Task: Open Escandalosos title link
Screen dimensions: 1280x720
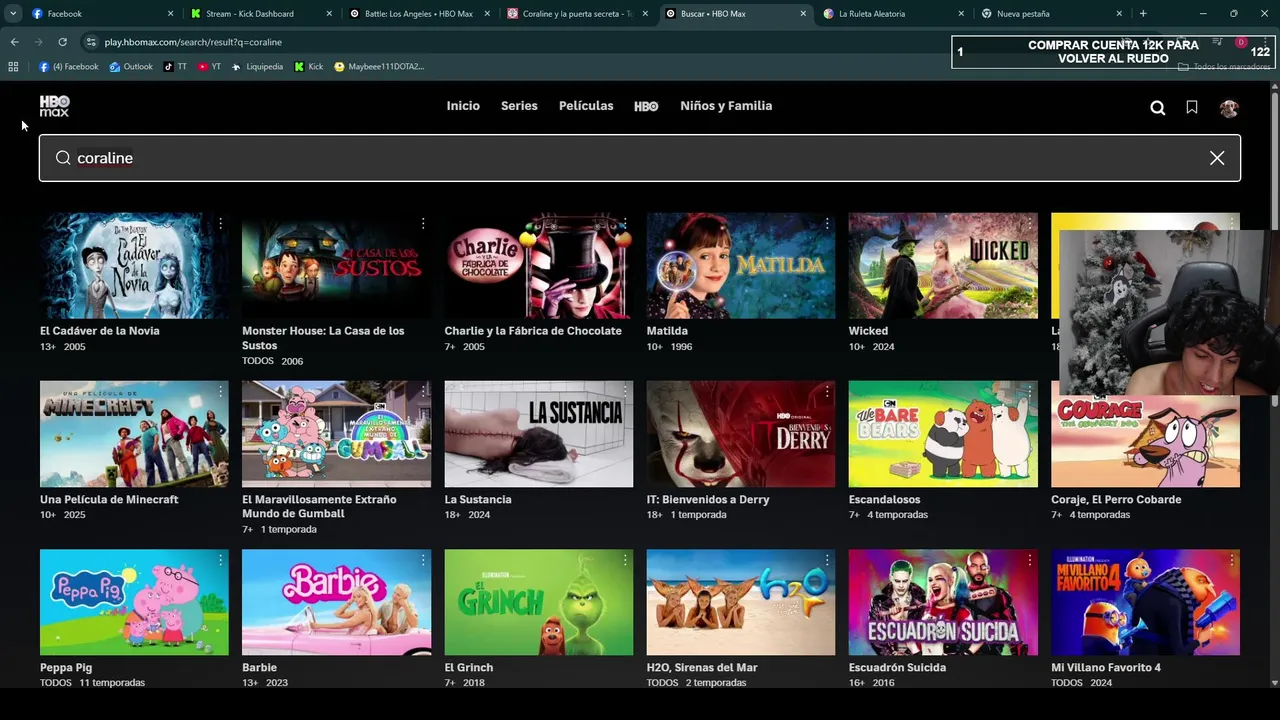Action: [885, 499]
